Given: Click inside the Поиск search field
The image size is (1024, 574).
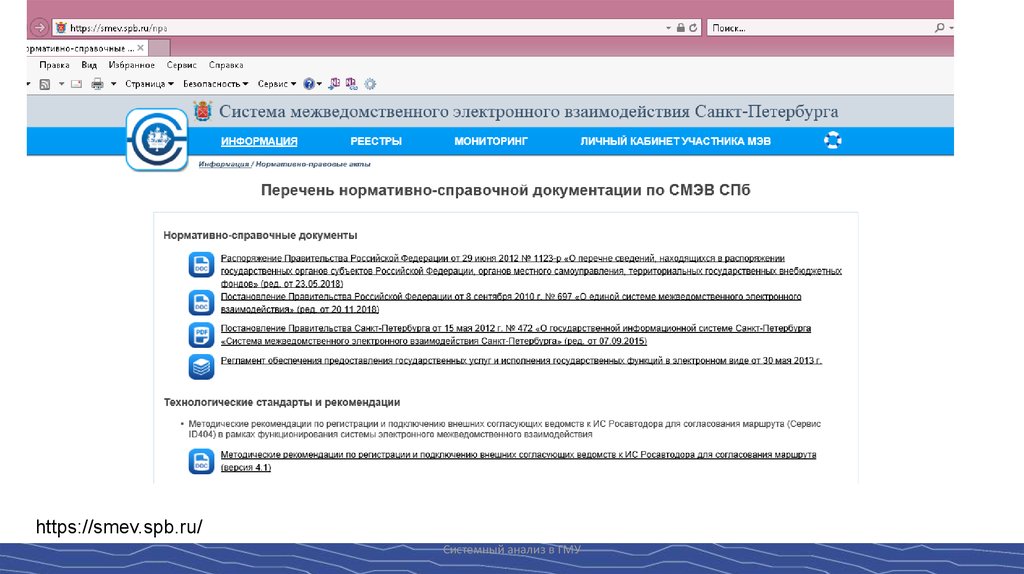Looking at the screenshot, I should (810, 28).
